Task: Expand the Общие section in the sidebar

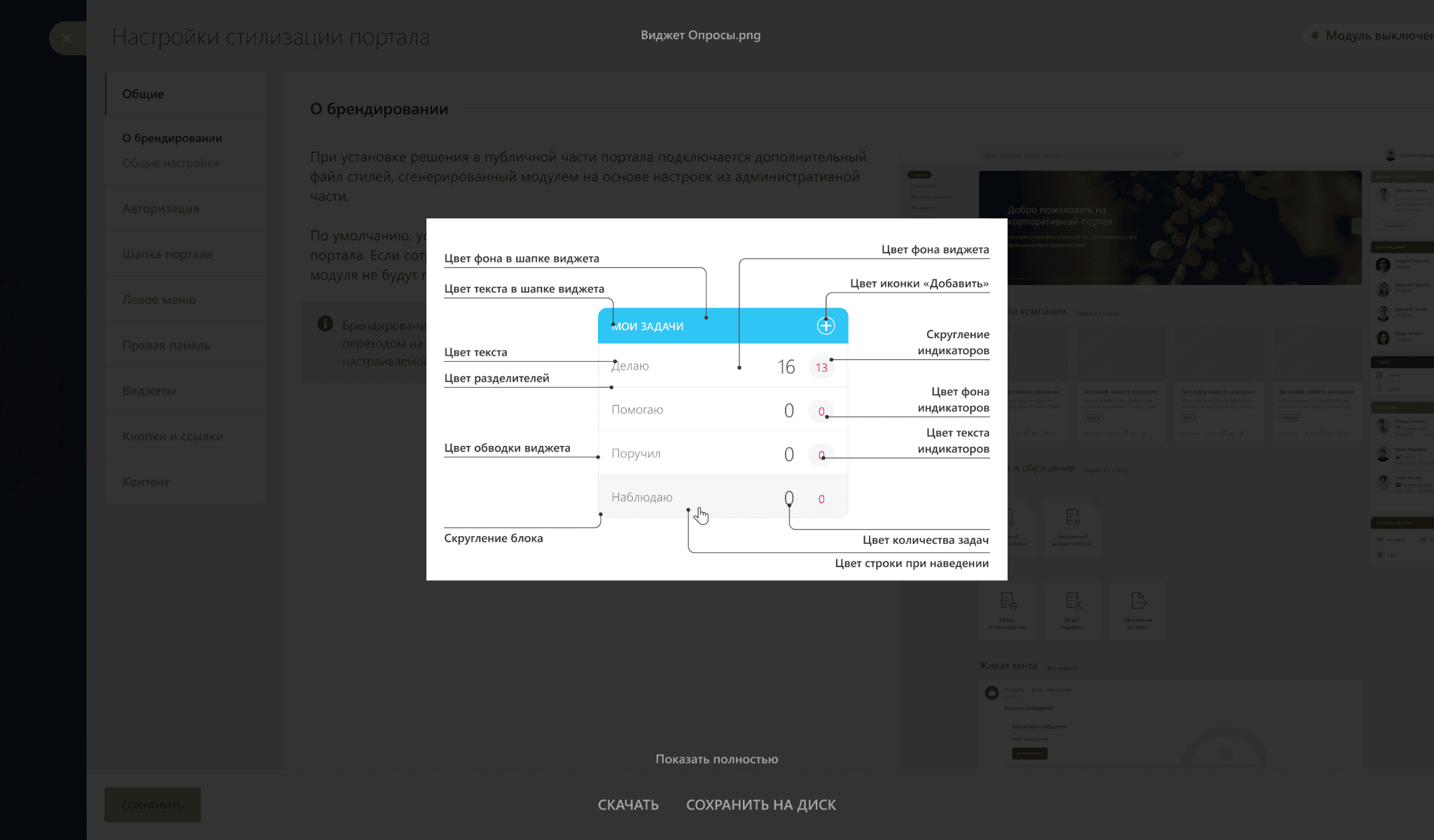Action: pyautogui.click(x=144, y=94)
